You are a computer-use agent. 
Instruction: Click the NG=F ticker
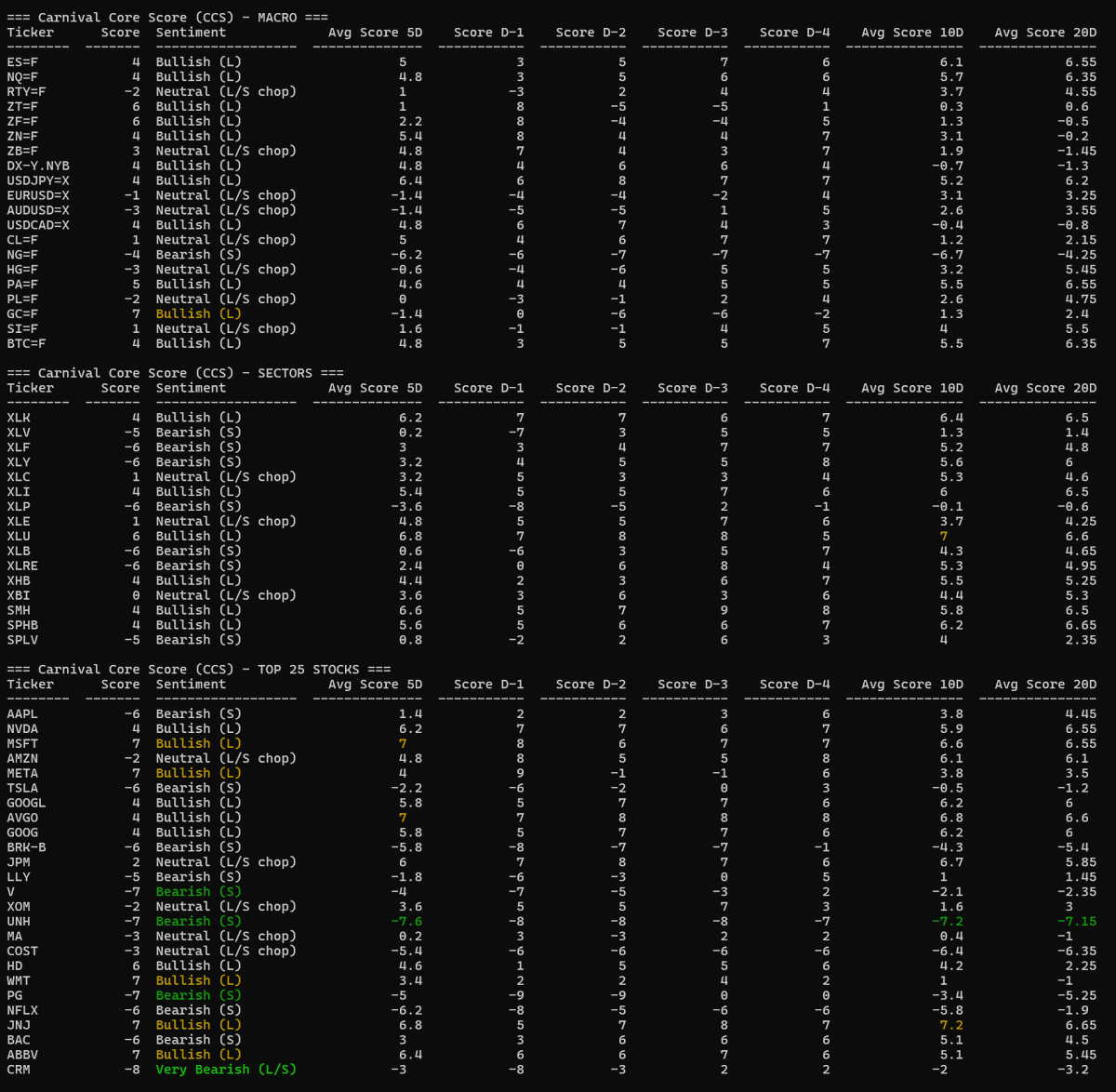click(22, 255)
